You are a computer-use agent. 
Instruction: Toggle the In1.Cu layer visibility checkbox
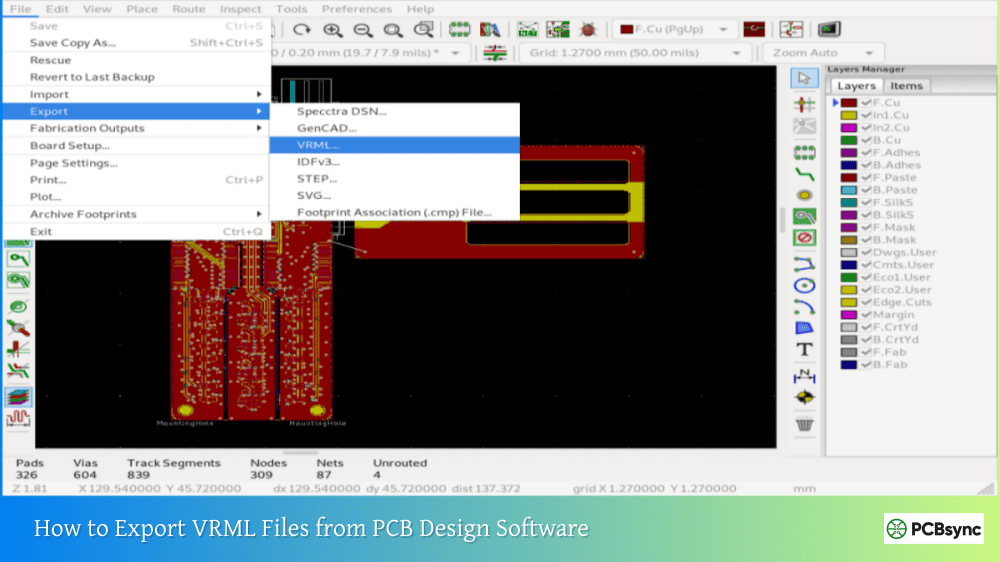865,115
